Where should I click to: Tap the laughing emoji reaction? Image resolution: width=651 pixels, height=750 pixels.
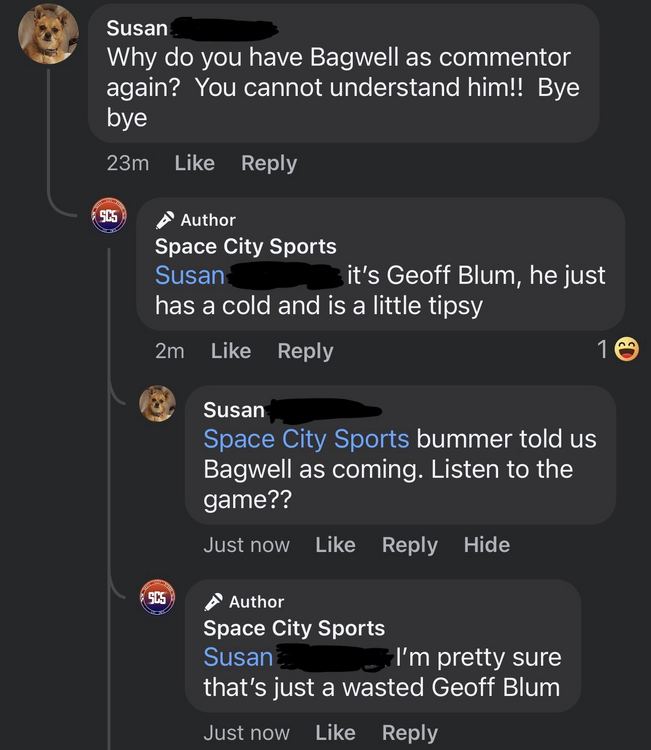(x=626, y=349)
